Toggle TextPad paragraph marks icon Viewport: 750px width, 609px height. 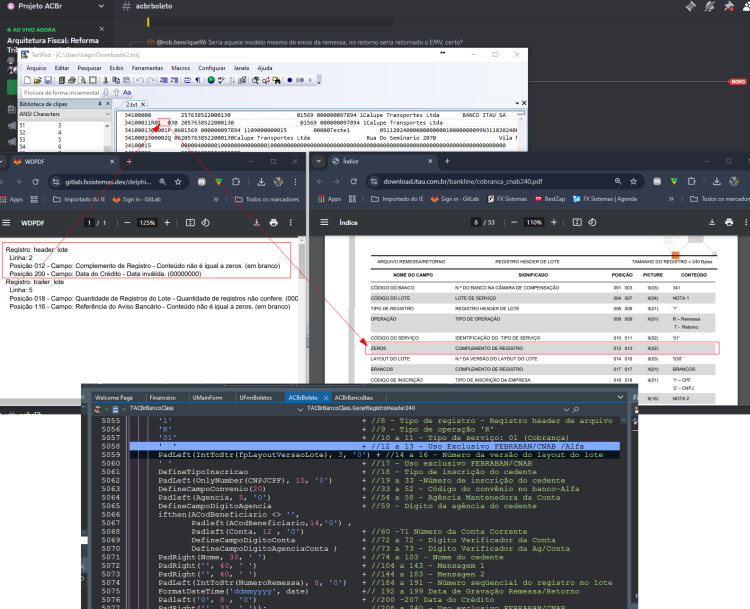tap(198, 80)
